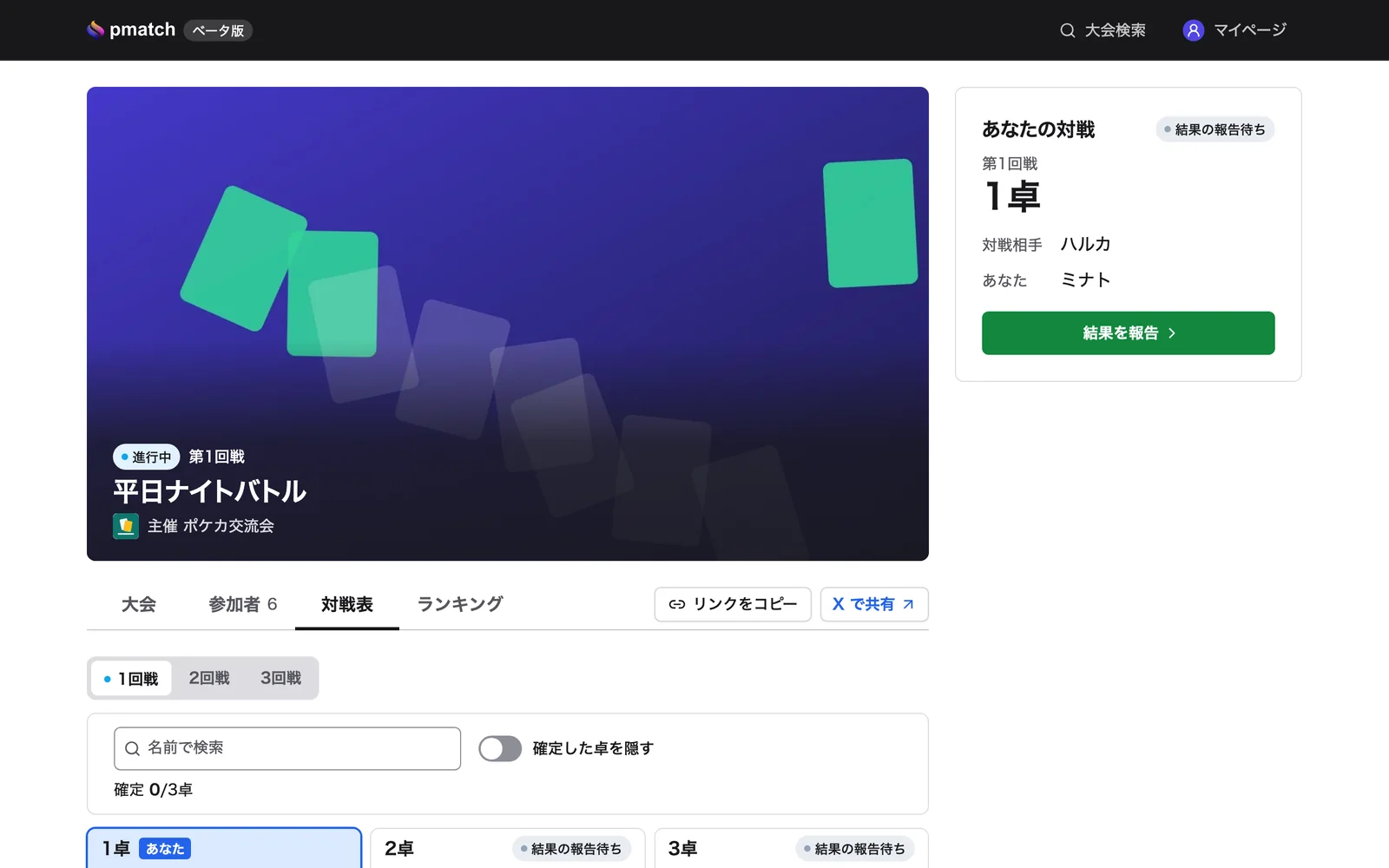1389x868 pixels.
Task: Select round 2回戦
Action: click(209, 678)
